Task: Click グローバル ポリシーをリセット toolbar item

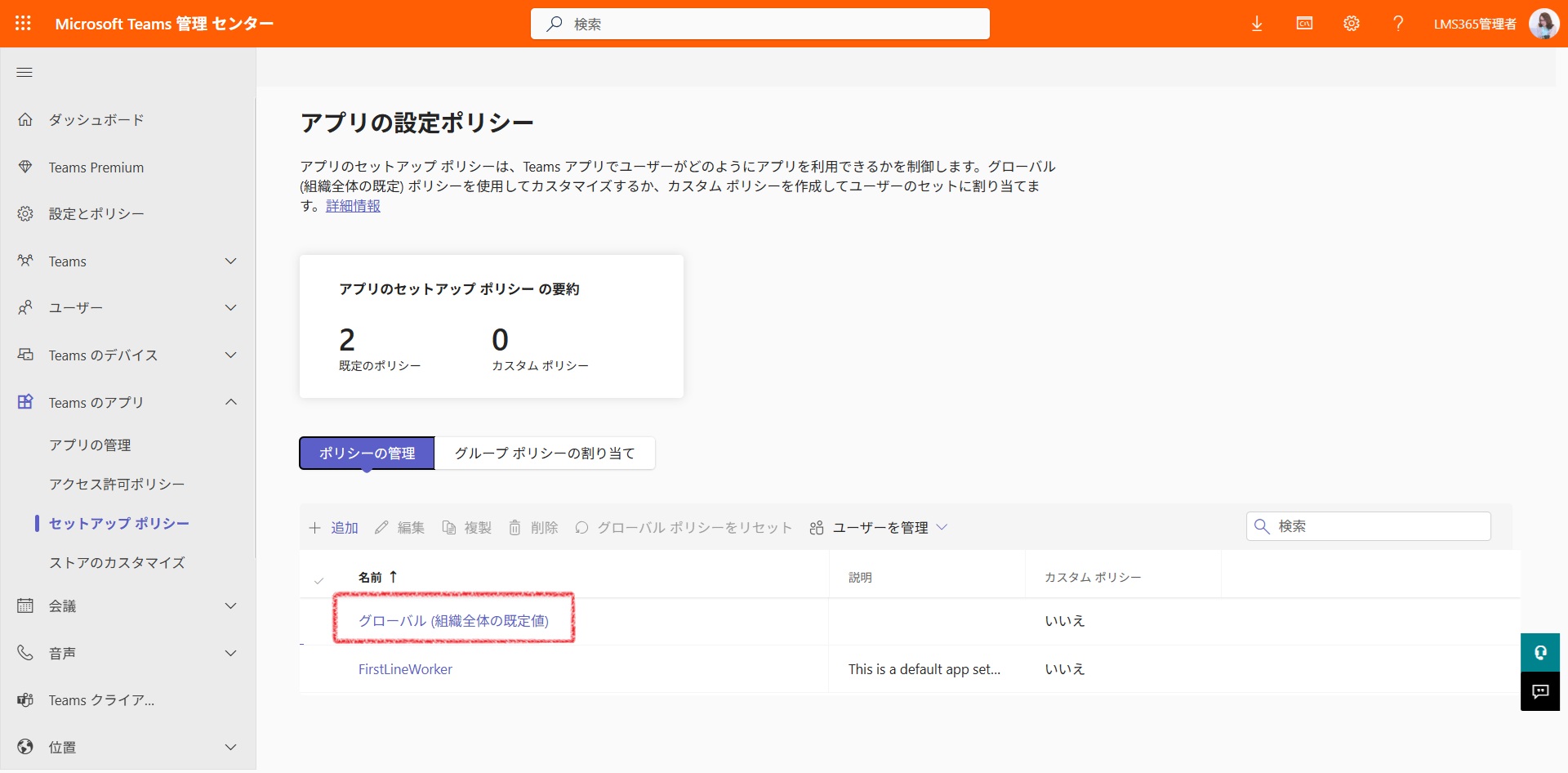Action: pyautogui.click(x=684, y=528)
